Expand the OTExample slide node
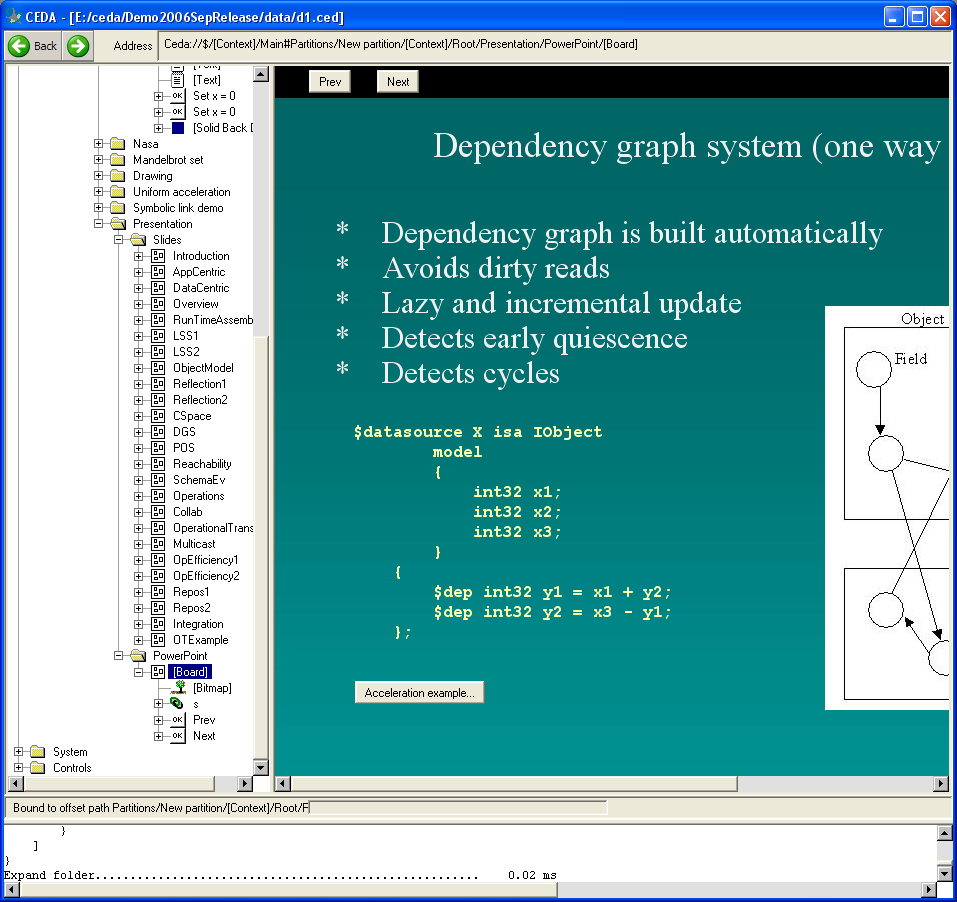This screenshot has height=902, width=957. click(x=139, y=640)
